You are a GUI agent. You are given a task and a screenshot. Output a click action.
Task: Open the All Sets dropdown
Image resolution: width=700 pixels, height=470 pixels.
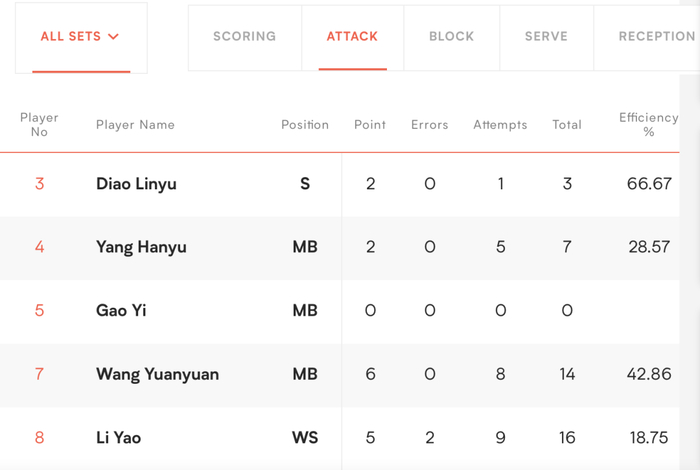click(80, 37)
